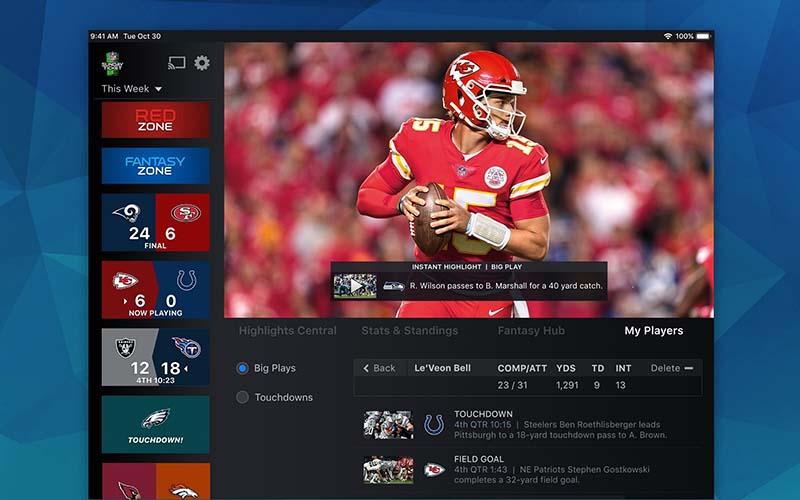
Task: Select the Touchdowns radio button
Action: point(242,397)
